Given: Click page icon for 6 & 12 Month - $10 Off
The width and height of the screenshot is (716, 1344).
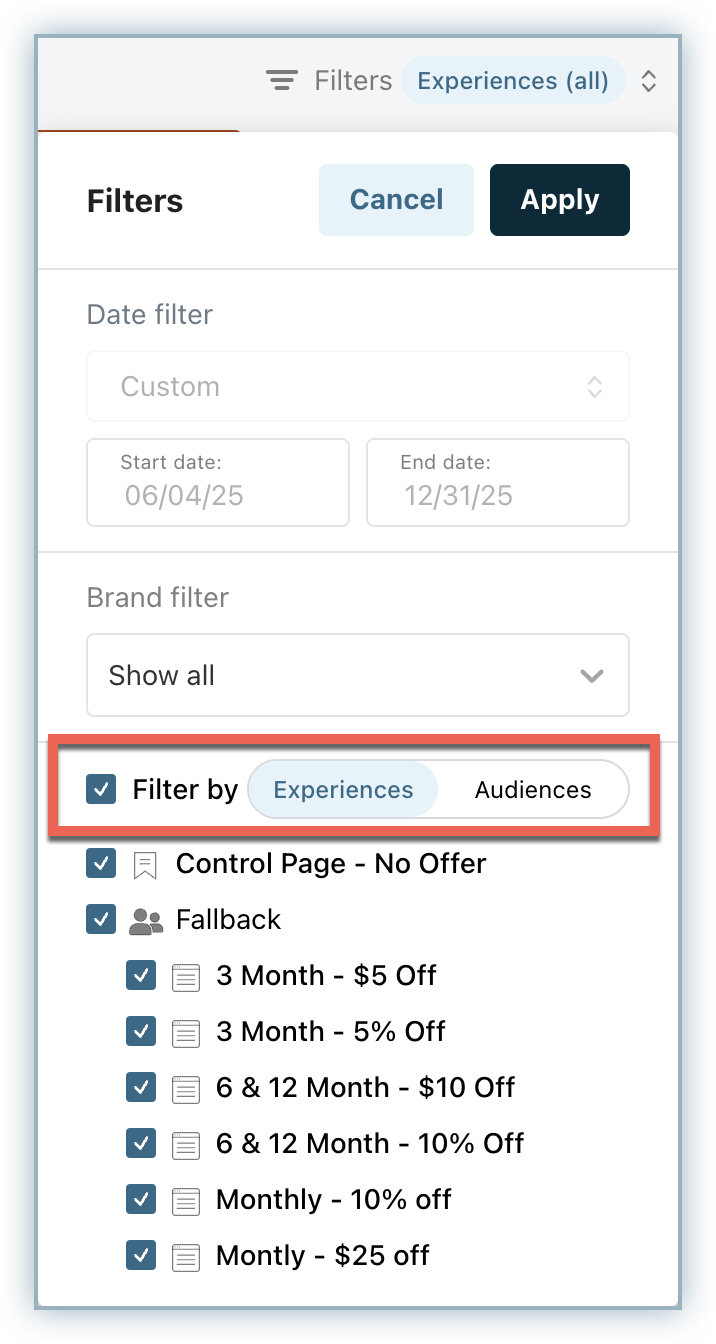Looking at the screenshot, I should click(186, 1088).
